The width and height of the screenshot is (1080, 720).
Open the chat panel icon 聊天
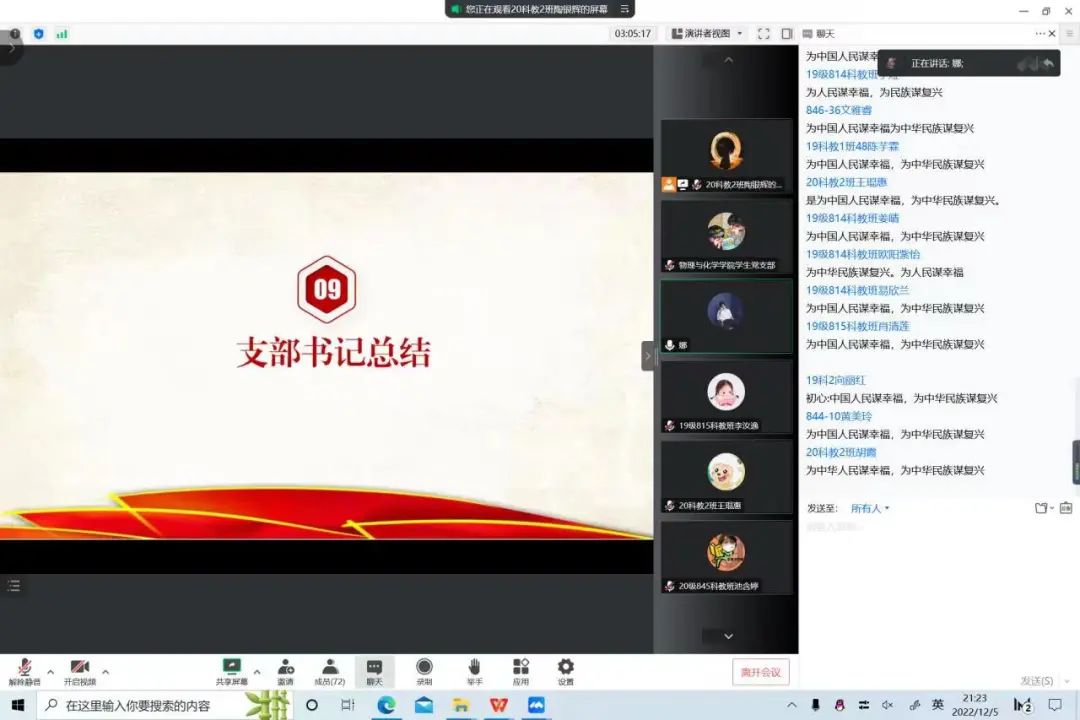pyautogui.click(x=374, y=670)
